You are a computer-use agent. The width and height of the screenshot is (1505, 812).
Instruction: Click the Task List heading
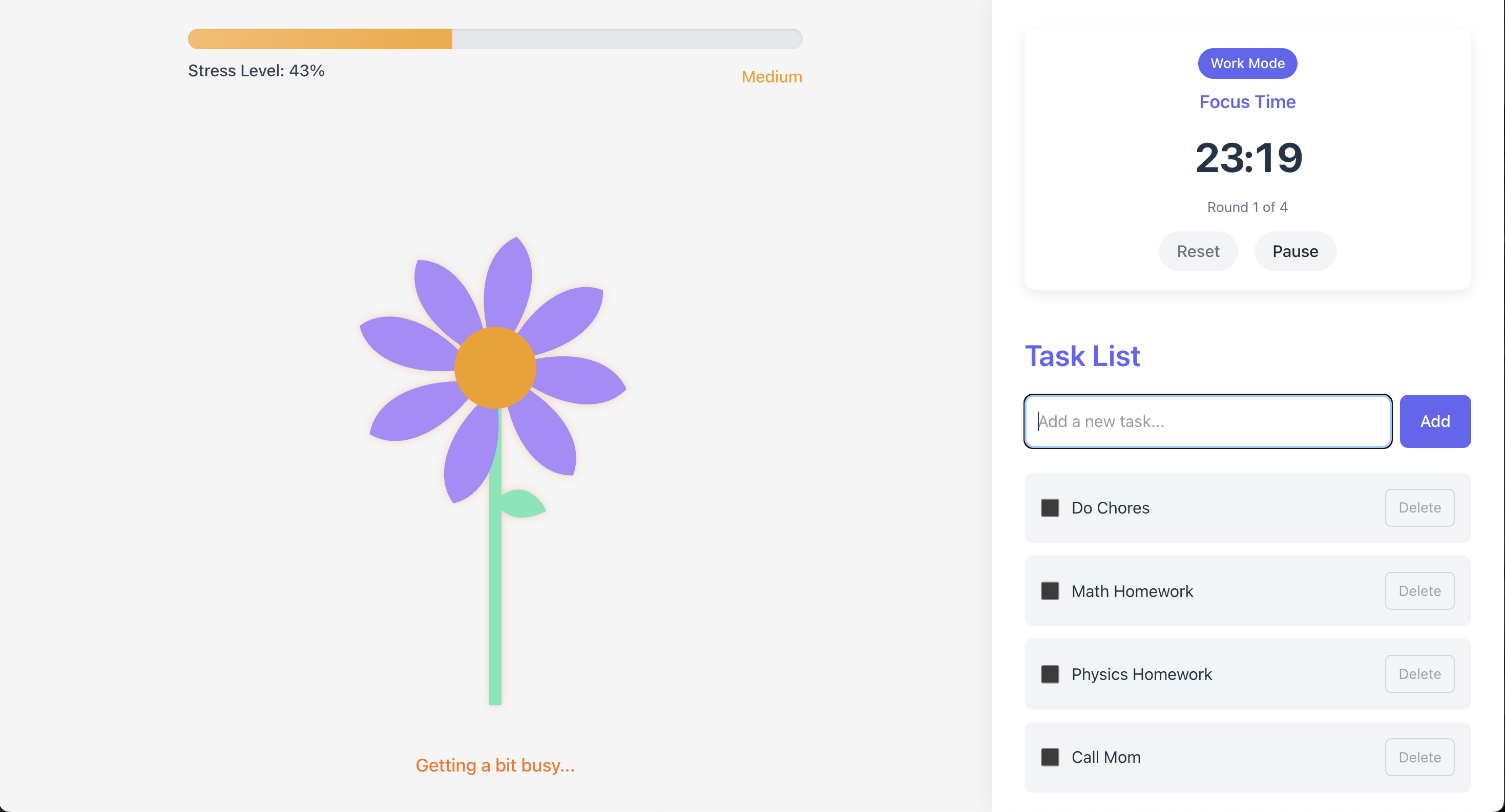click(1082, 356)
